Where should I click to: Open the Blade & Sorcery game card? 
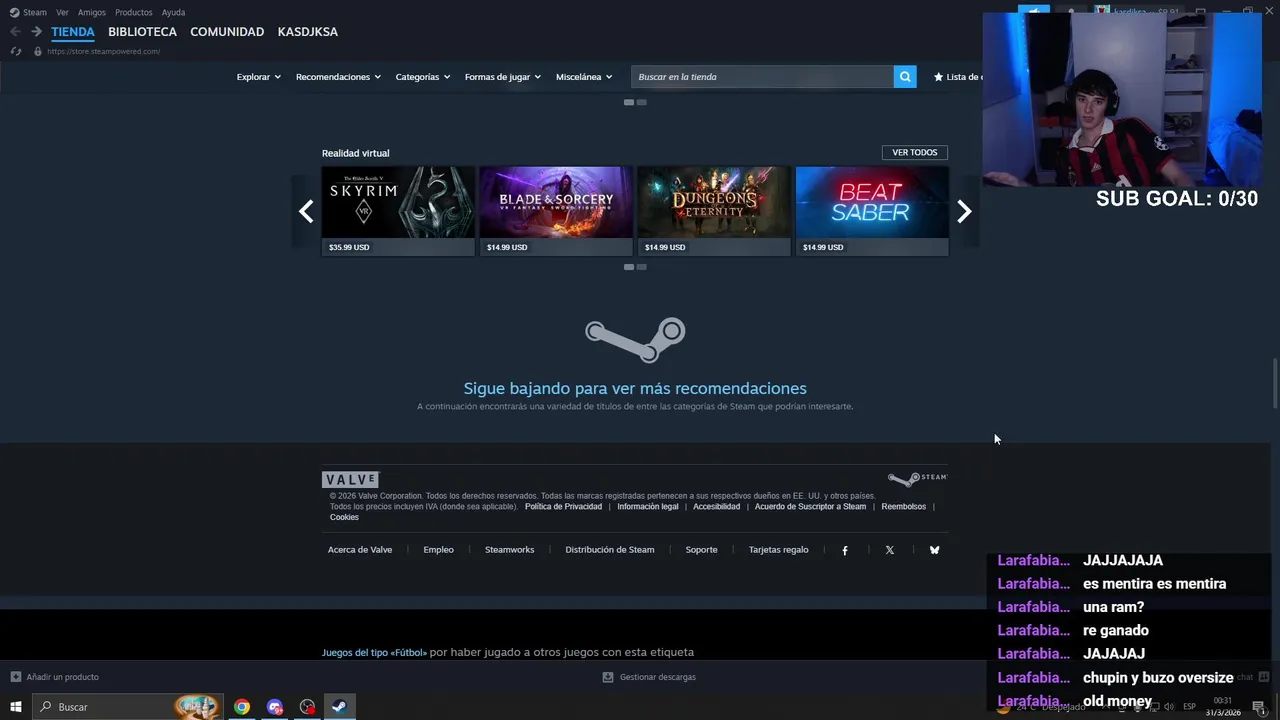[556, 211]
